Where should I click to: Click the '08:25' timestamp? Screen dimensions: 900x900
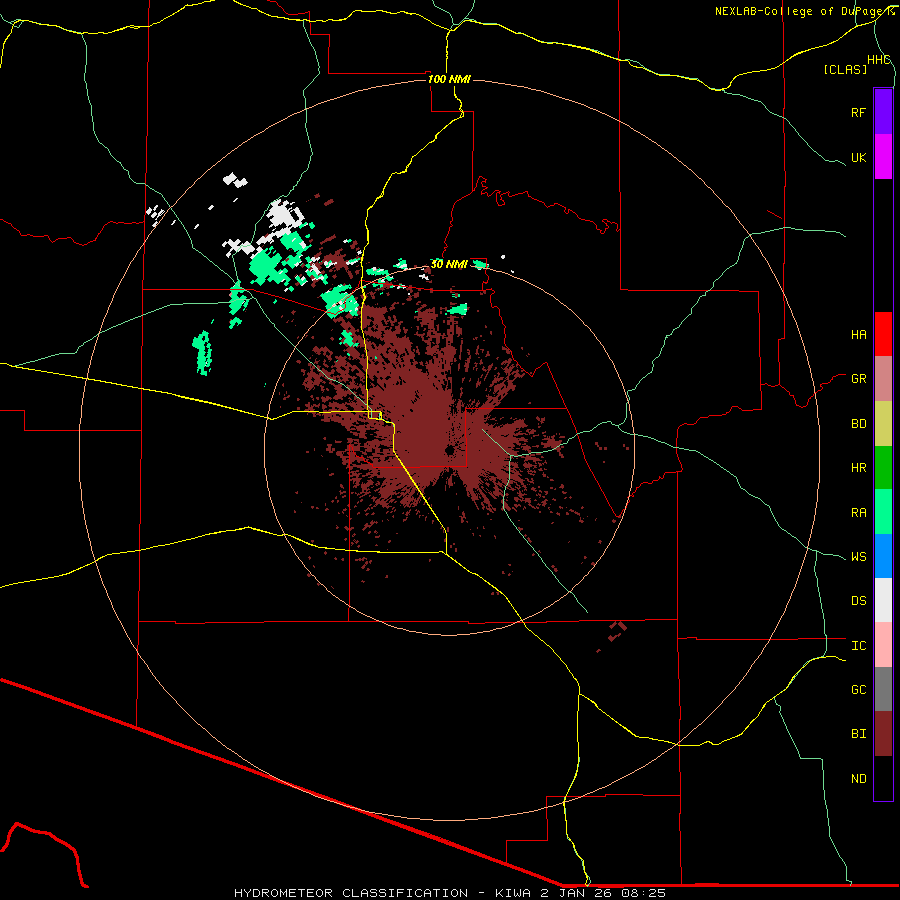[643, 893]
